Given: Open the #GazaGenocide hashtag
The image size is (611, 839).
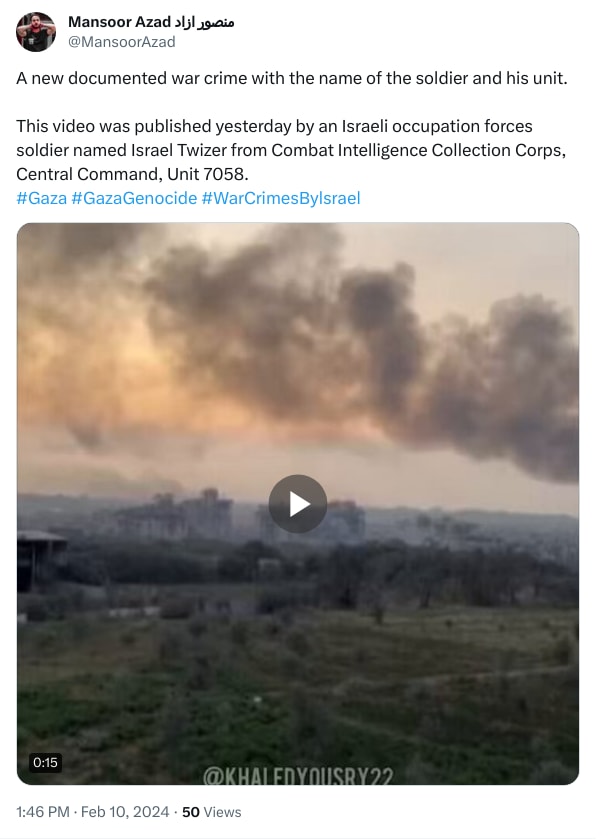Looking at the screenshot, I should [134, 198].
